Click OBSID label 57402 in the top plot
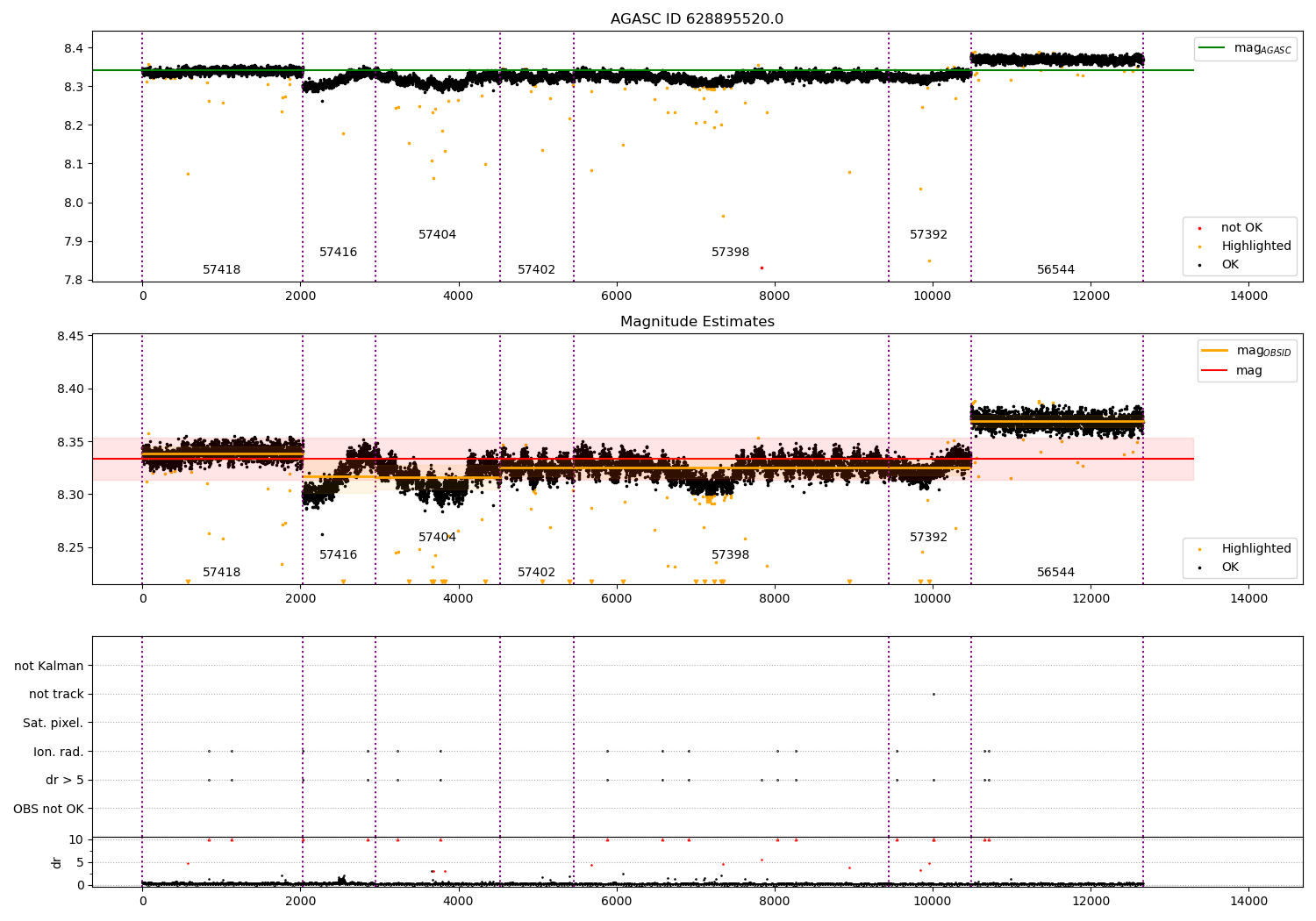Image resolution: width=1316 pixels, height=921 pixels. click(x=536, y=270)
